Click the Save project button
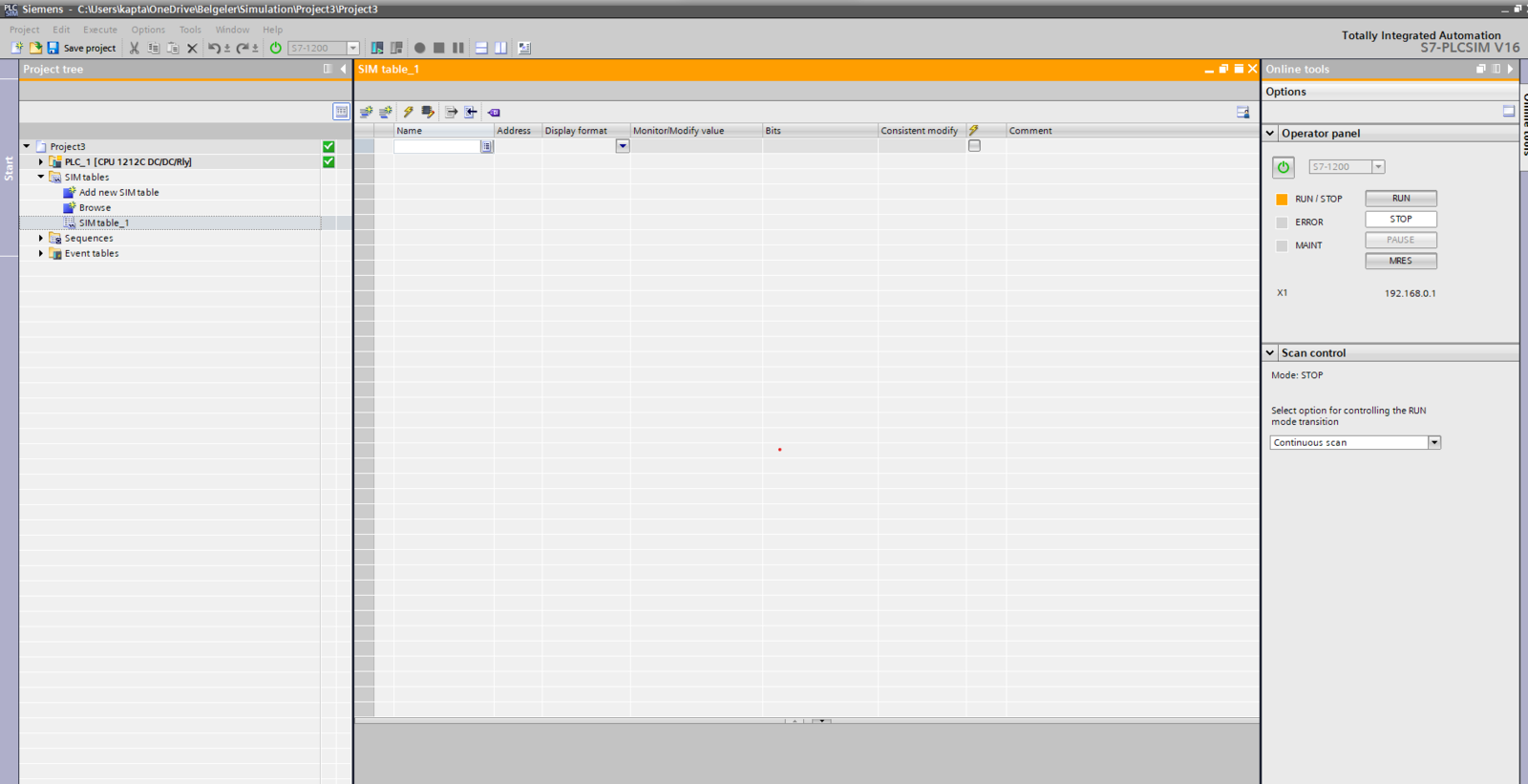The image size is (1528, 784). [x=81, y=48]
